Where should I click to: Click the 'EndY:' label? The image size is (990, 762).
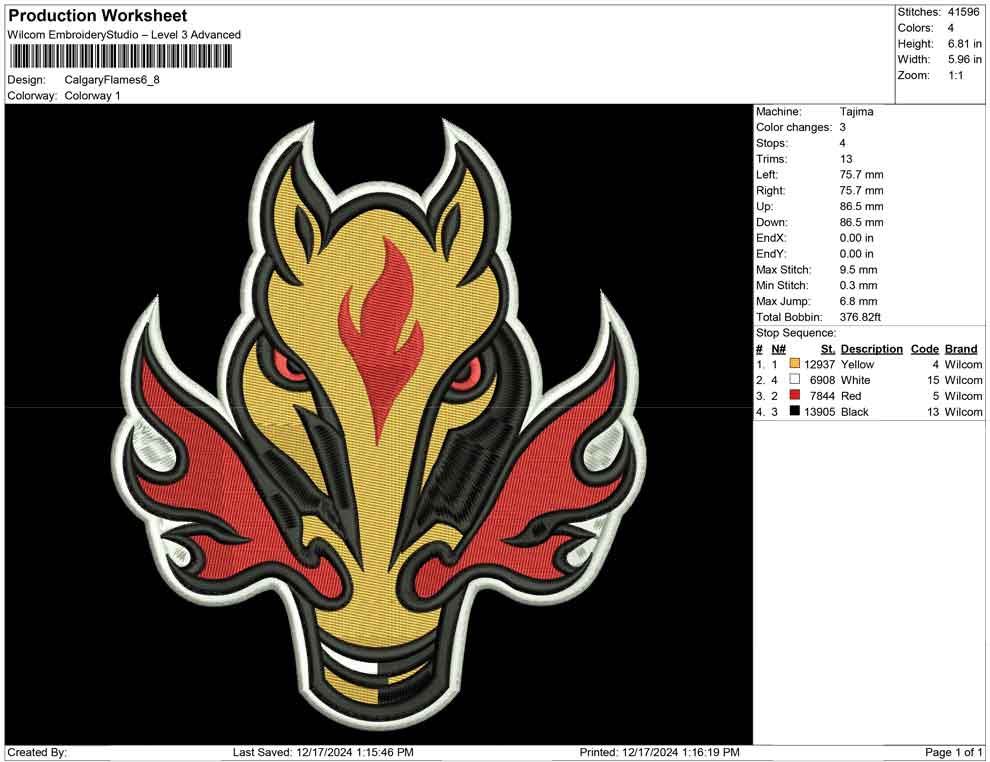coord(771,253)
